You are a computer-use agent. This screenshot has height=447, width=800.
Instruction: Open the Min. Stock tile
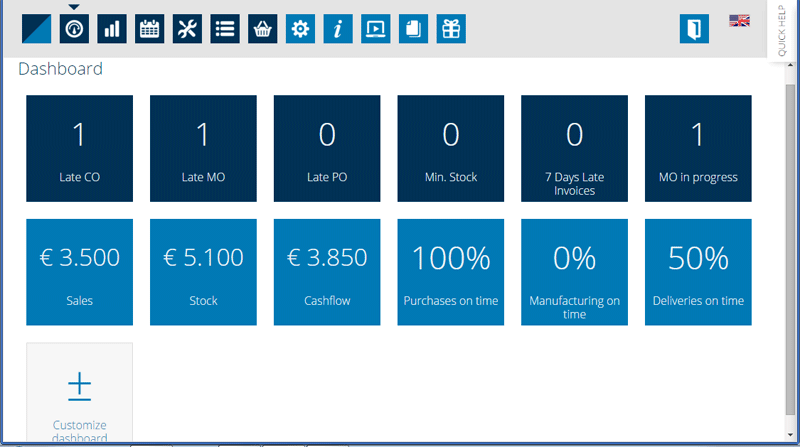pyautogui.click(x=451, y=148)
